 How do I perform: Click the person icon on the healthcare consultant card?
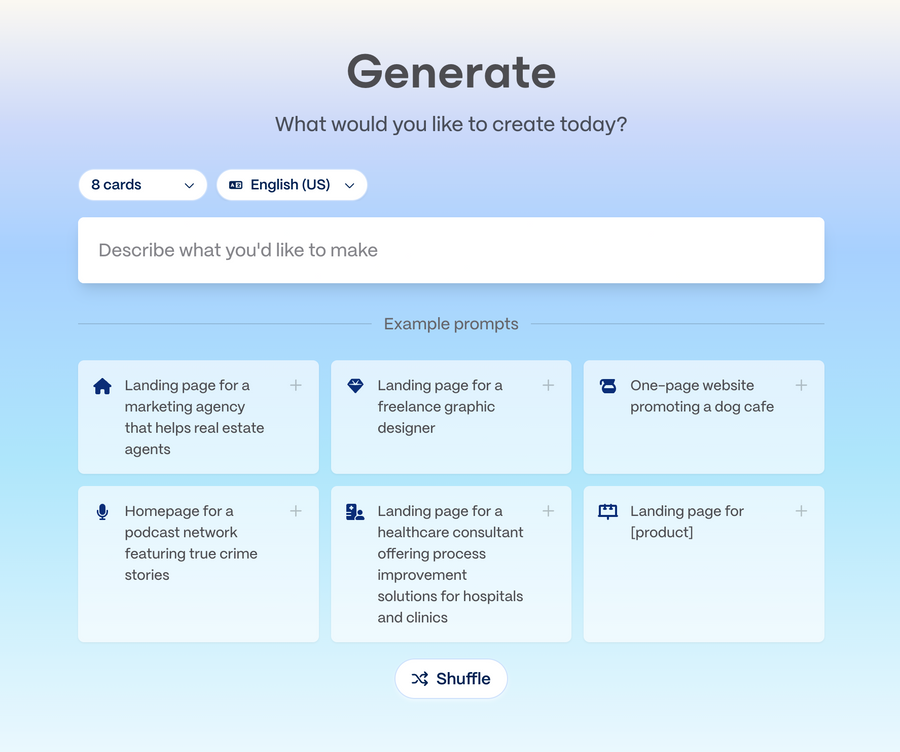pos(354,511)
